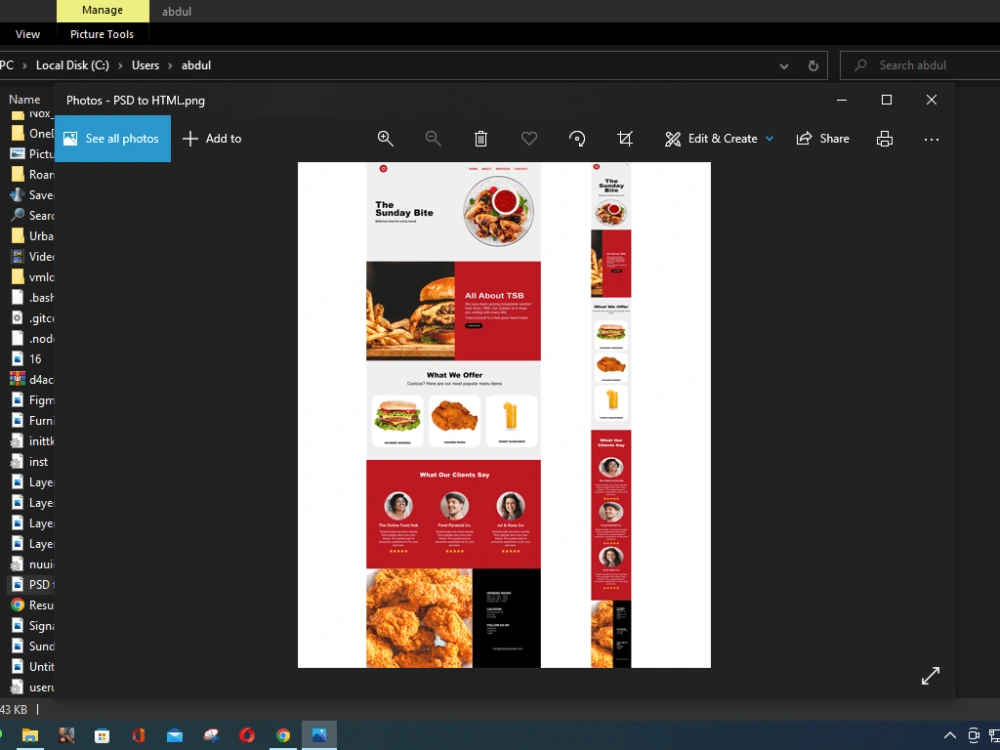Expand chevron after Local Disk (C:)

(x=120, y=66)
